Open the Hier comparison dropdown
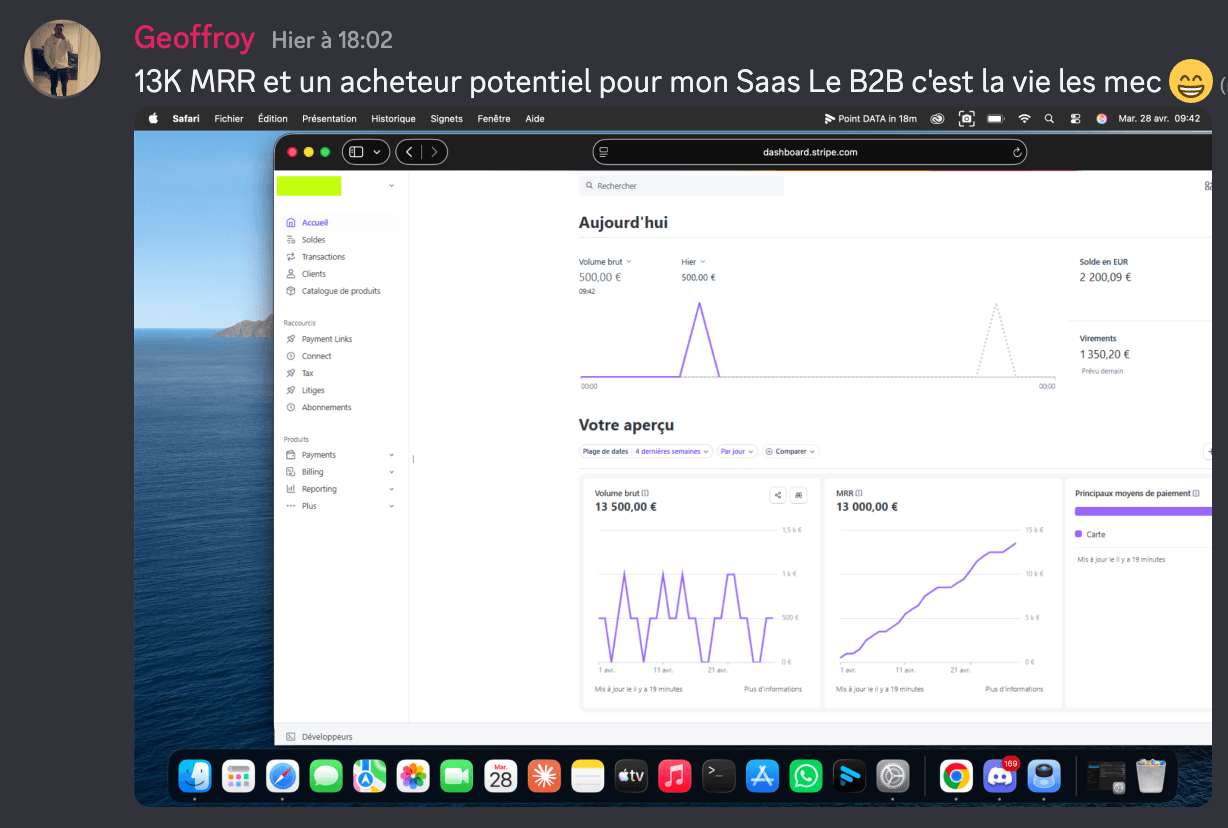 click(694, 262)
